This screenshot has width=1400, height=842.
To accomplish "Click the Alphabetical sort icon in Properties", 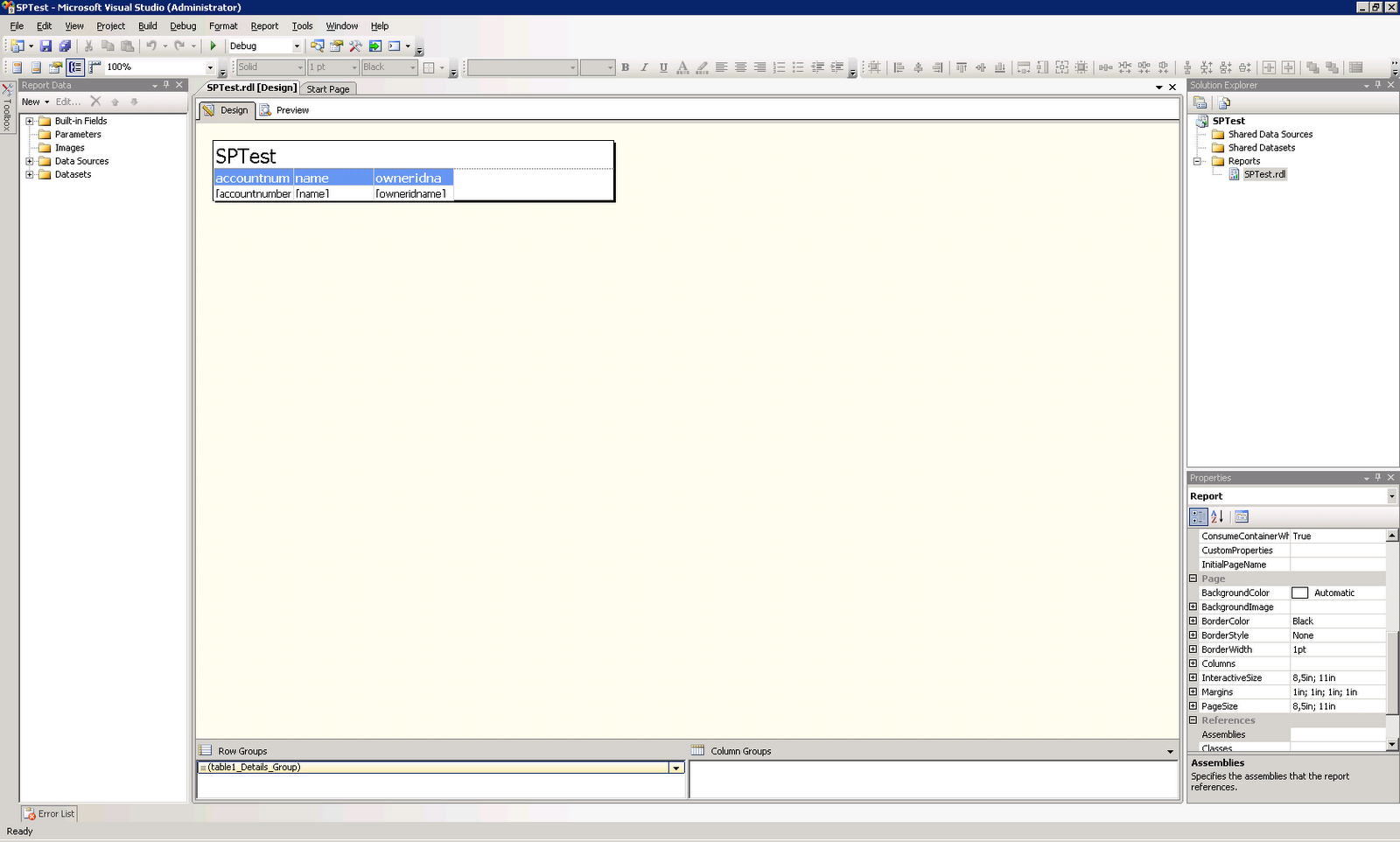I will (x=1217, y=516).
